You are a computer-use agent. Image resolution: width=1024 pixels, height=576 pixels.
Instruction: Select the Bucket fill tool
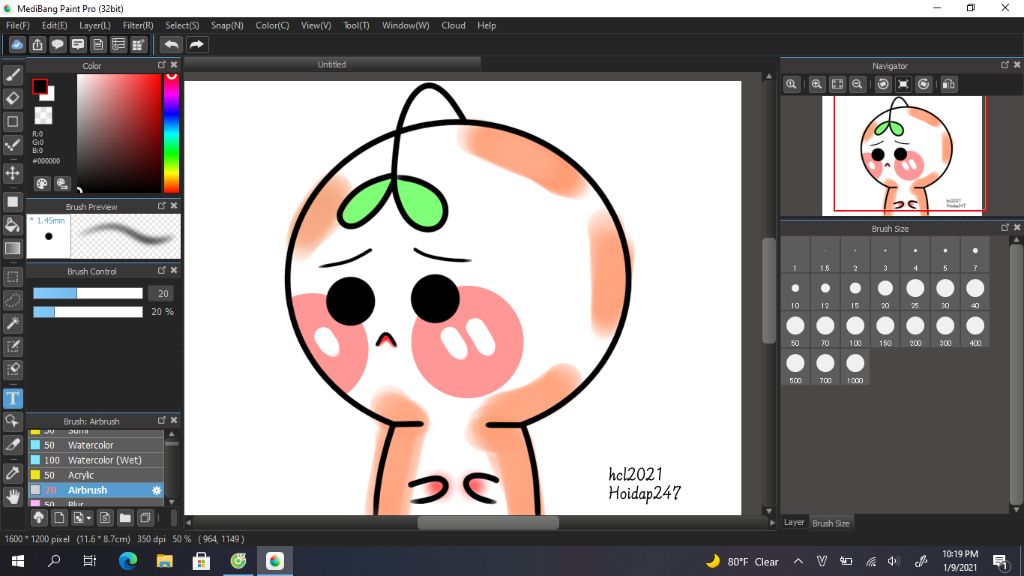point(13,225)
